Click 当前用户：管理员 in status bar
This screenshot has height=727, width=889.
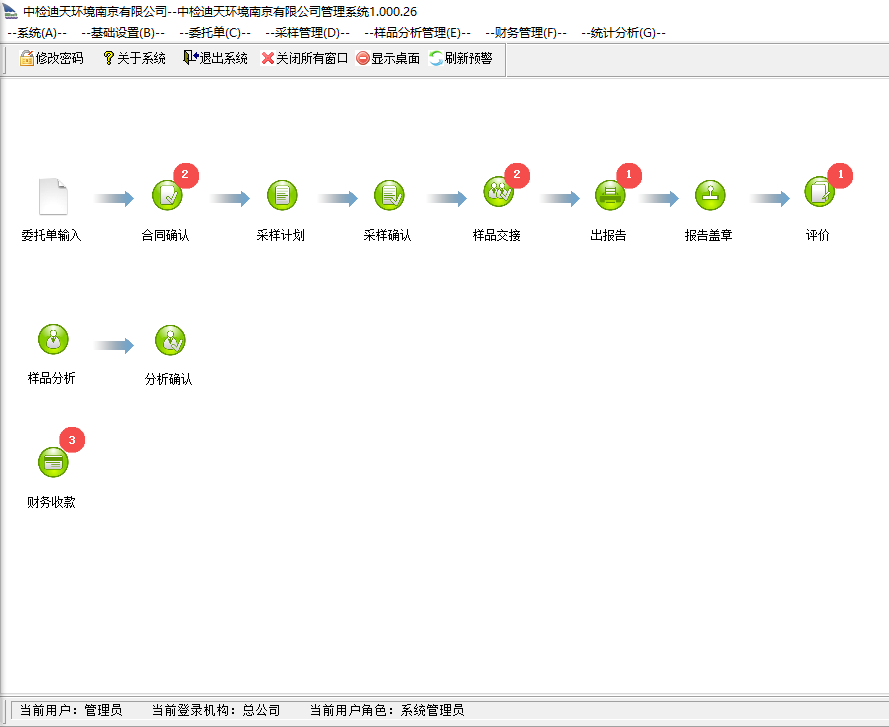(x=71, y=710)
